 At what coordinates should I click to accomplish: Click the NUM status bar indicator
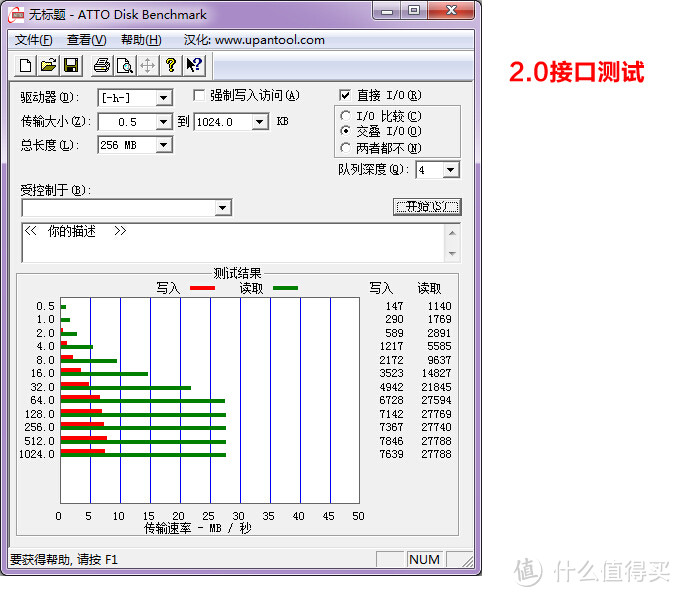click(x=424, y=559)
